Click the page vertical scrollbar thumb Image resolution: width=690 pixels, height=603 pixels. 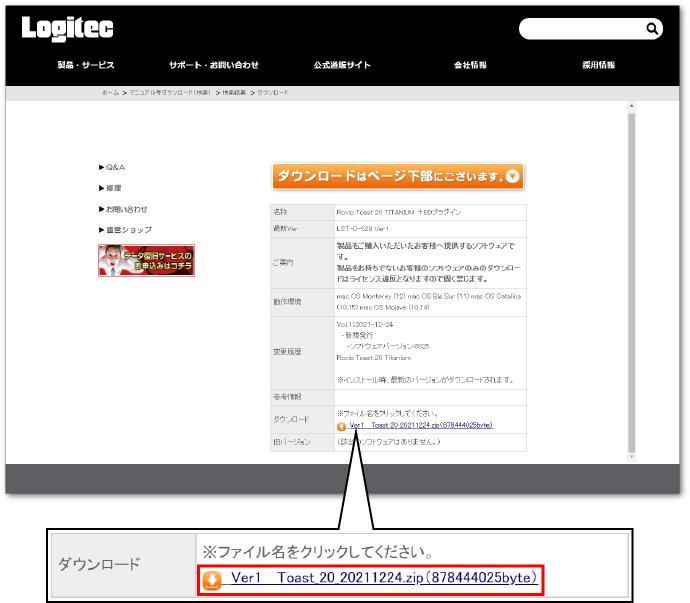point(631,283)
